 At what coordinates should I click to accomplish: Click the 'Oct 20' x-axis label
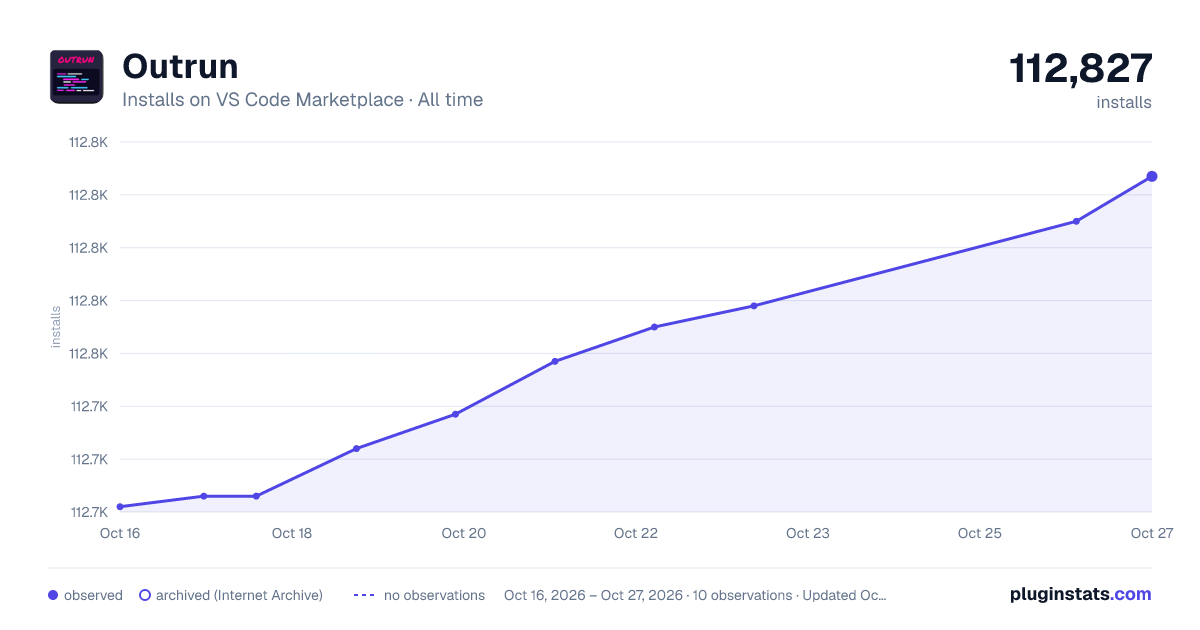464,533
